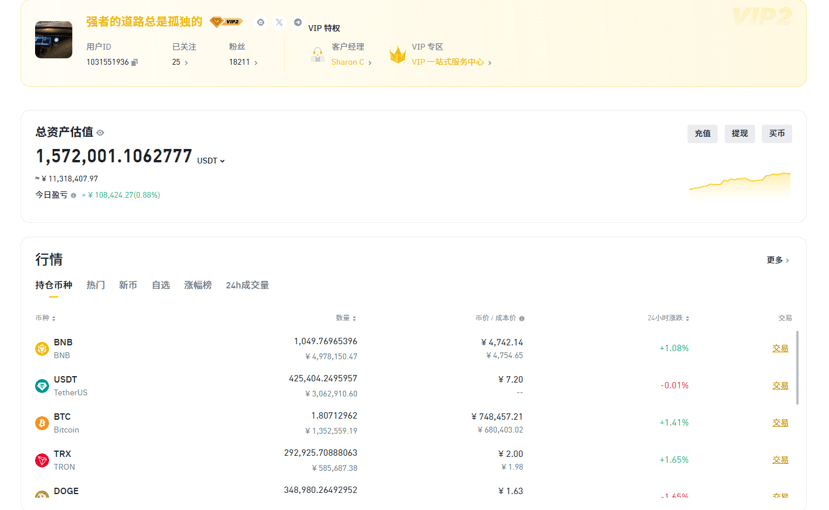Click 交易 in the USDT row
The image size is (829, 510).
pos(780,386)
